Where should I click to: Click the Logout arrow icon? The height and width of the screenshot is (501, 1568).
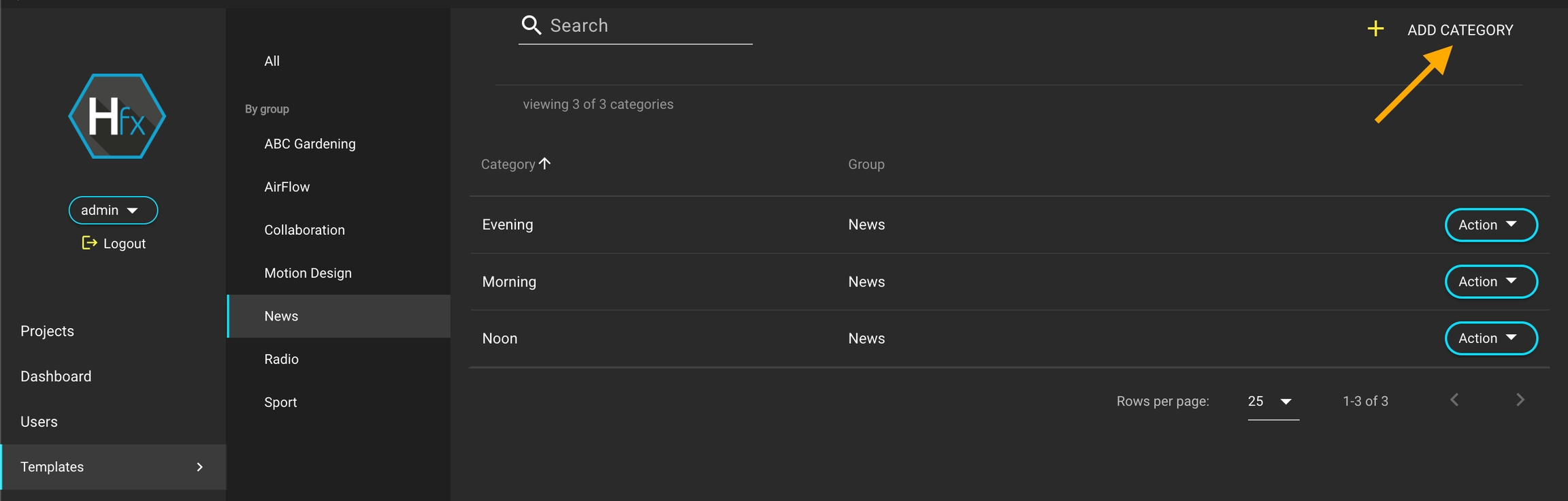point(89,243)
